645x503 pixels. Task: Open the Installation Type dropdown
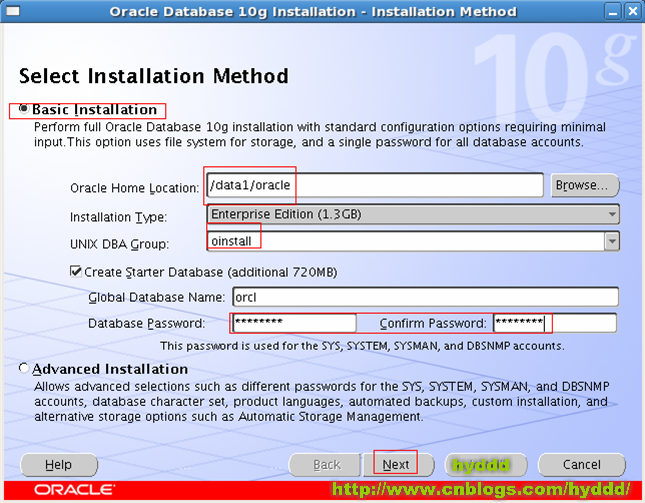[413, 214]
